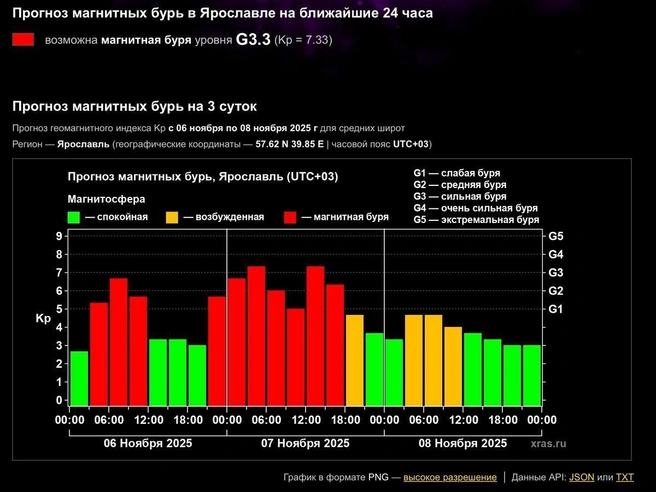This screenshot has width=656, height=492.
Task: Click 'G4 — очень сильная буря' legend entry
Action: coord(475,208)
